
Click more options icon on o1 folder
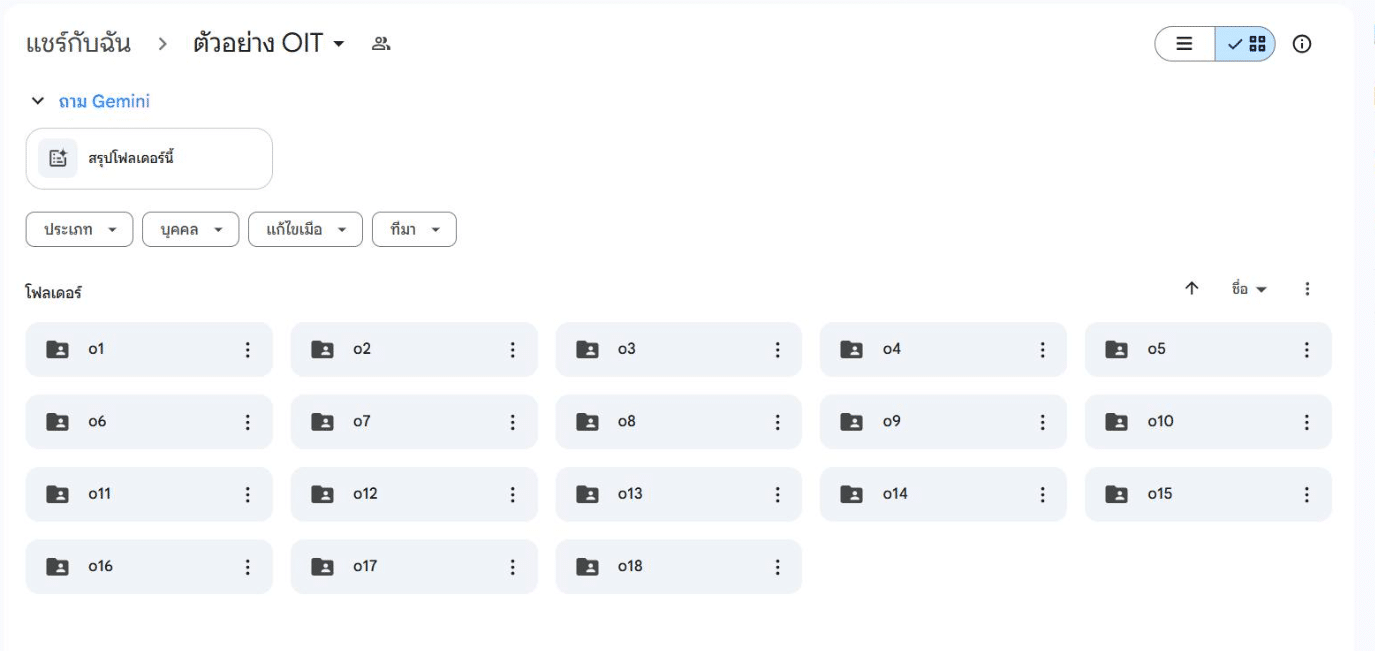[247, 350]
